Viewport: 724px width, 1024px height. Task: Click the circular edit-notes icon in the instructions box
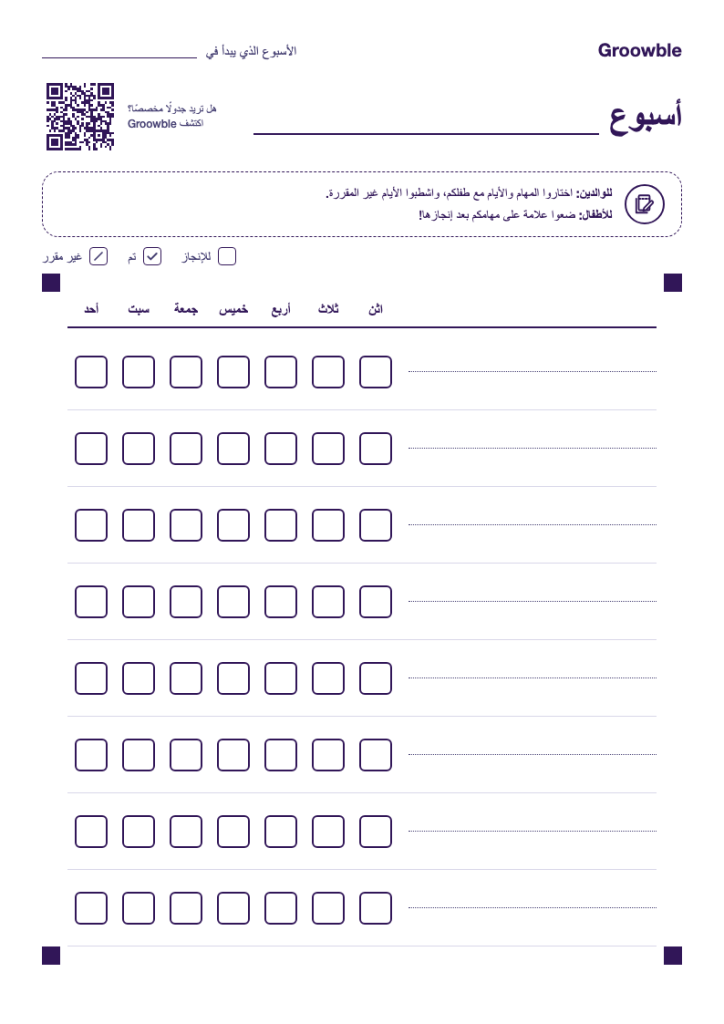click(x=644, y=204)
